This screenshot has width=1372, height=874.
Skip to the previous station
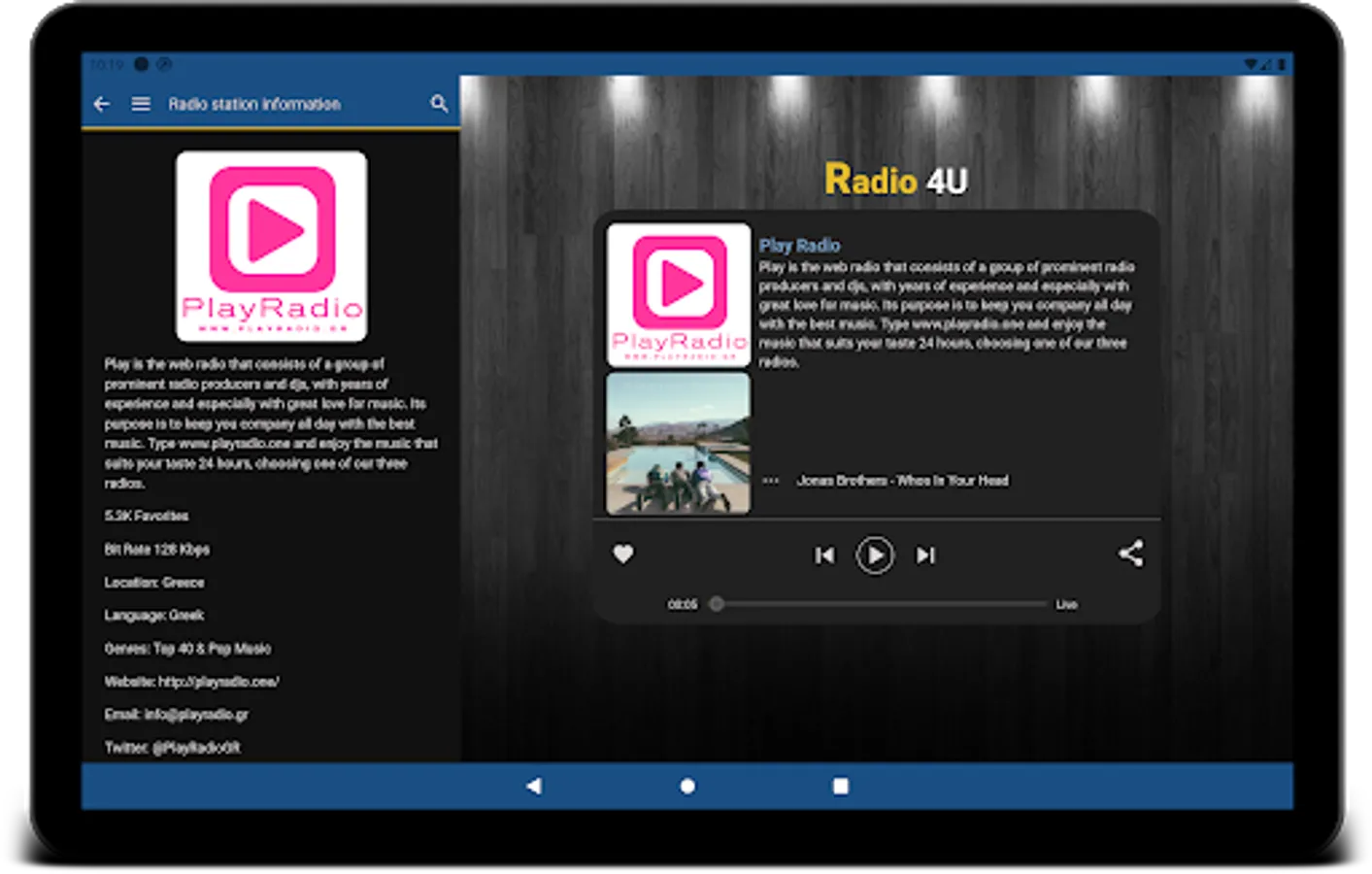(x=824, y=555)
